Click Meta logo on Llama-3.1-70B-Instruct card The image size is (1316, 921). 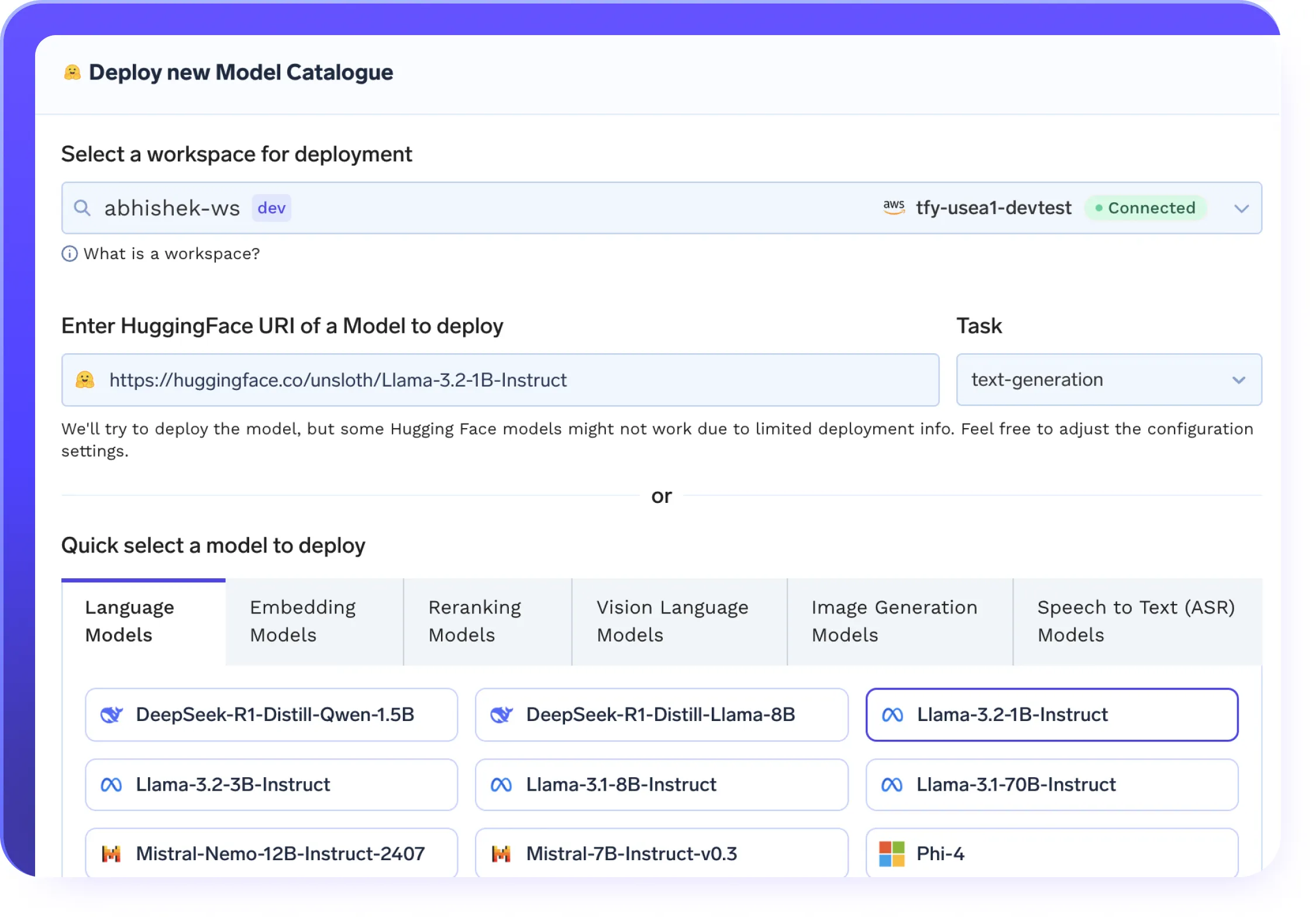pyautogui.click(x=892, y=785)
